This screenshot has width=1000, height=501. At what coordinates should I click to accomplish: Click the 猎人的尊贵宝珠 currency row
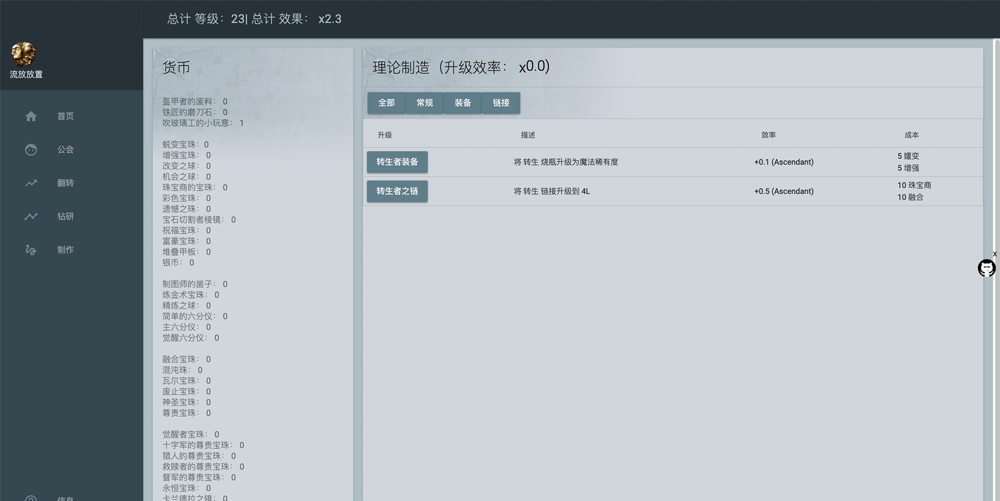(x=199, y=456)
